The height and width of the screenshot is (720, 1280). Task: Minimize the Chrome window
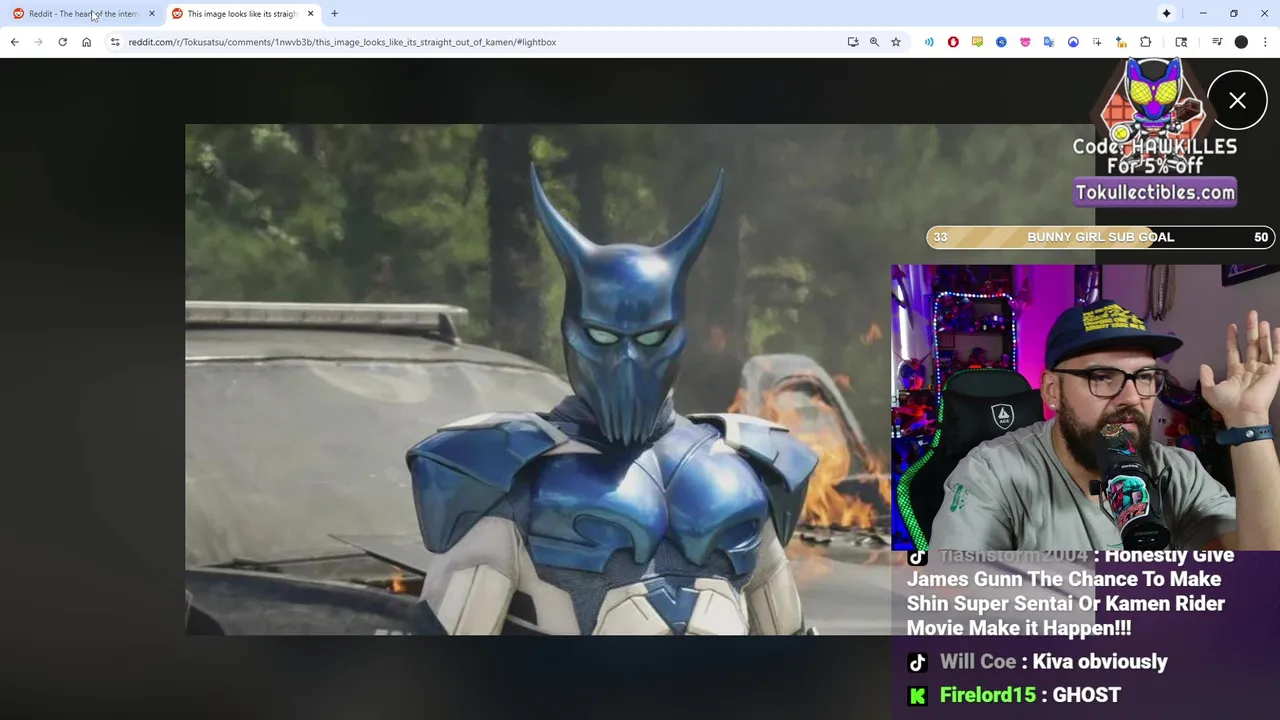click(x=1203, y=14)
